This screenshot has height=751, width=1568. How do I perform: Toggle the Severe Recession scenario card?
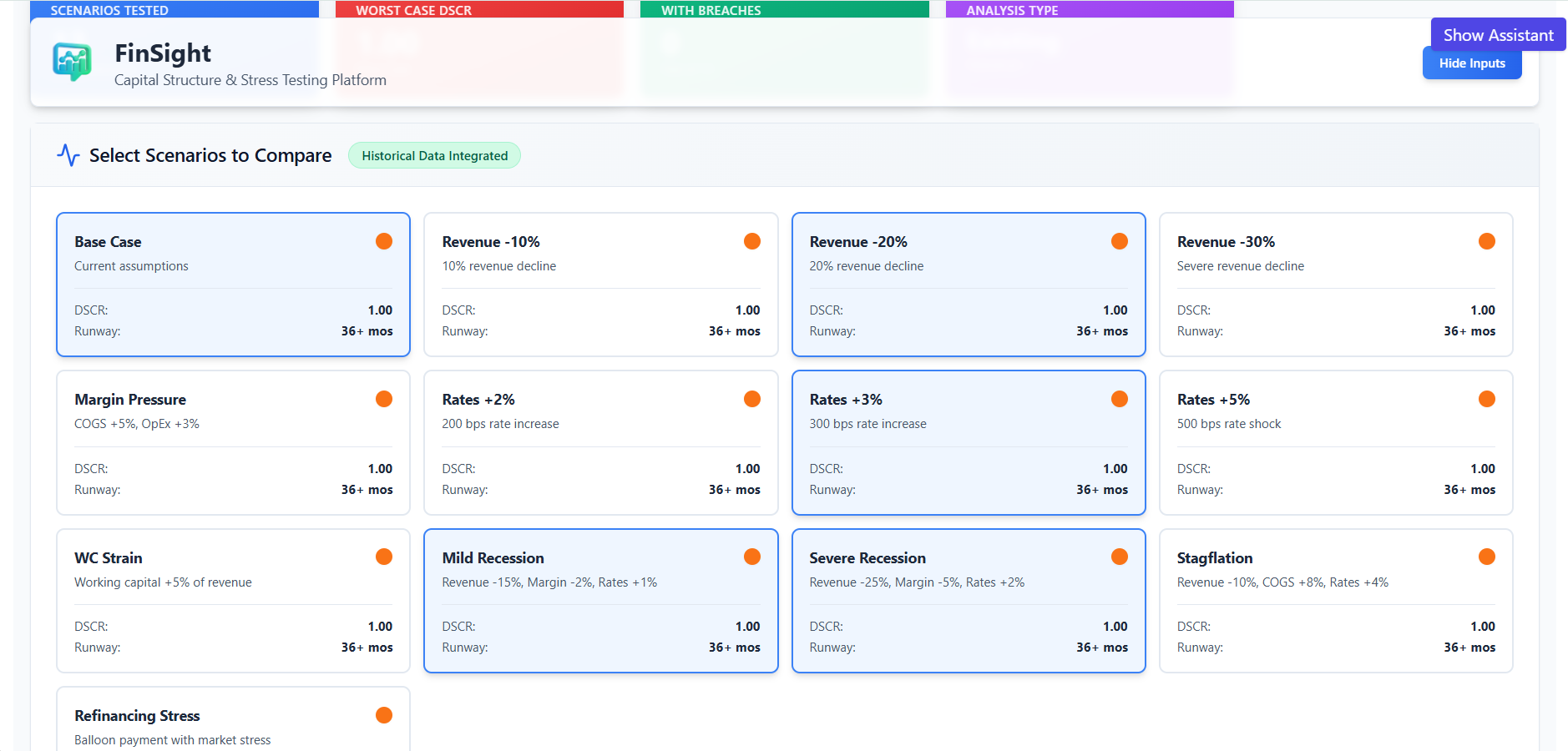click(968, 600)
